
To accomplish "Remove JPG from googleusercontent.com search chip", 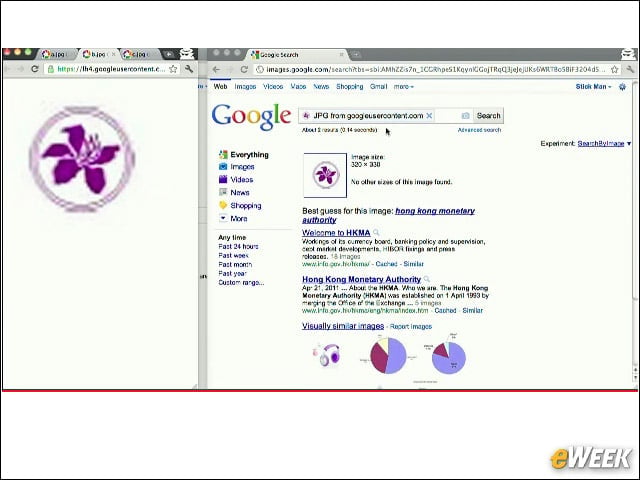I will 429,116.
